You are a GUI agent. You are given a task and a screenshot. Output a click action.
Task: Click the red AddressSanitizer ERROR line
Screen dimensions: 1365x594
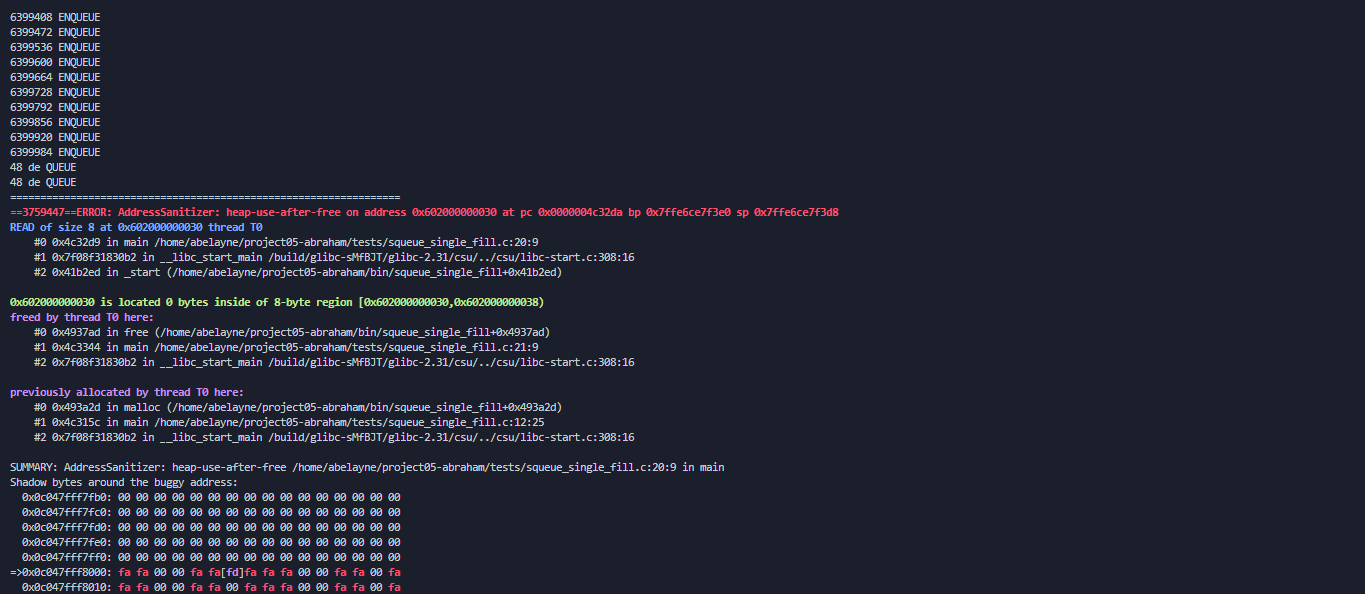click(x=424, y=212)
